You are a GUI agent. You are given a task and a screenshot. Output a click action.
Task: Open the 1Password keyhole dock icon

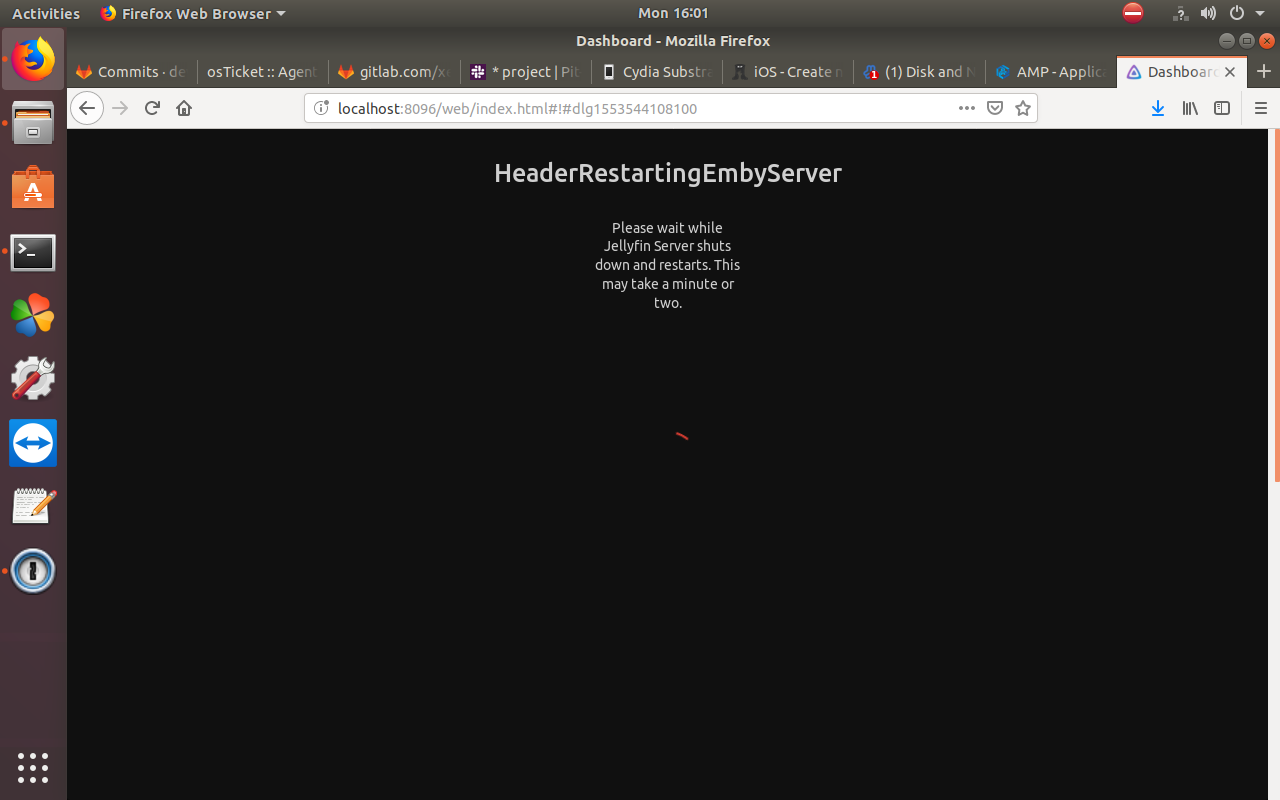(x=33, y=571)
